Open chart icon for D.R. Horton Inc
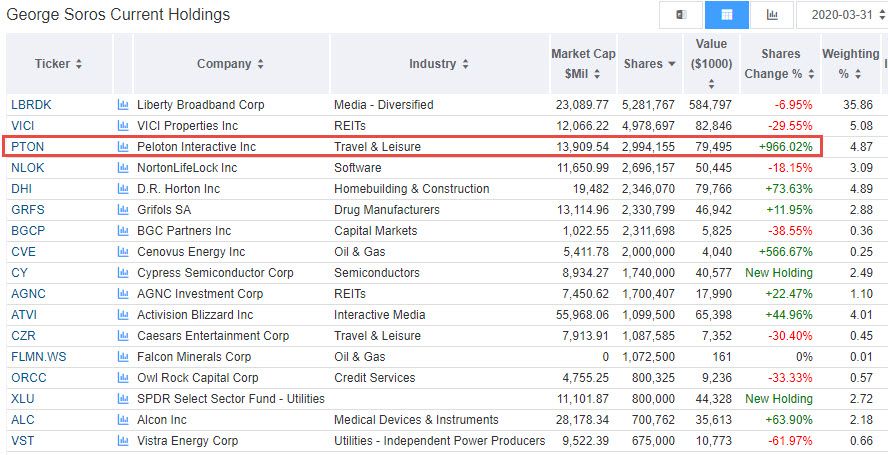The height and width of the screenshot is (455, 888). 123,189
